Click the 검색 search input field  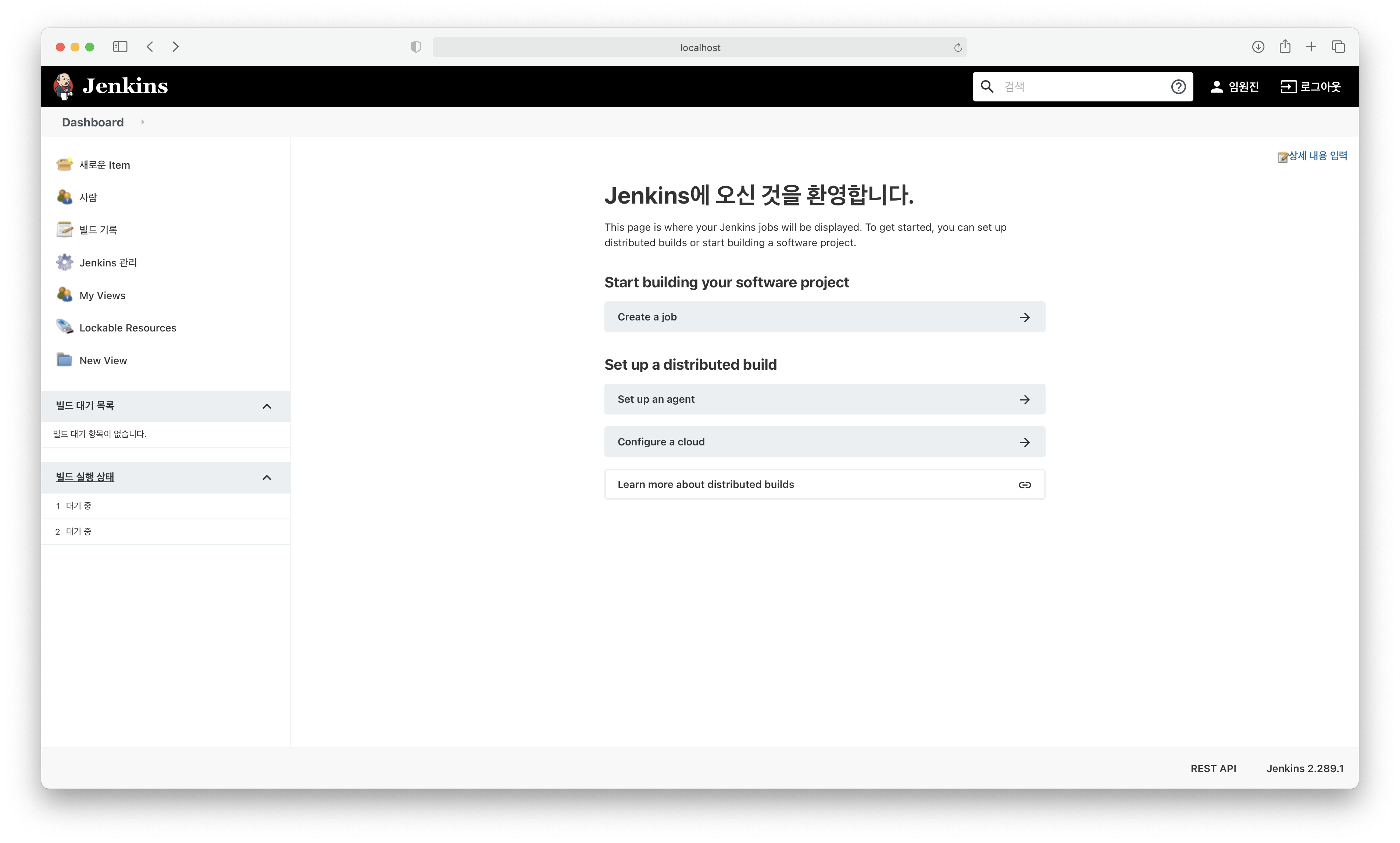(1079, 87)
